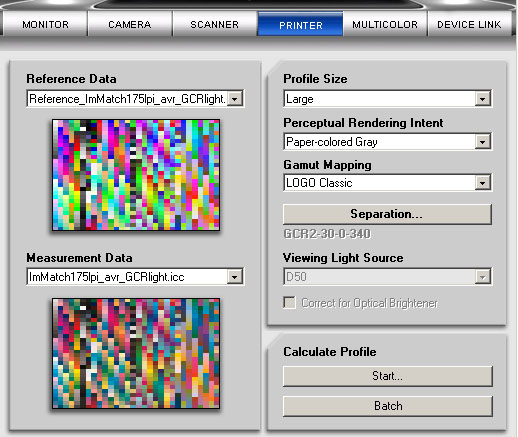Click the Reference Data heading
Image resolution: width=518 pixels, height=437 pixels.
point(71,79)
